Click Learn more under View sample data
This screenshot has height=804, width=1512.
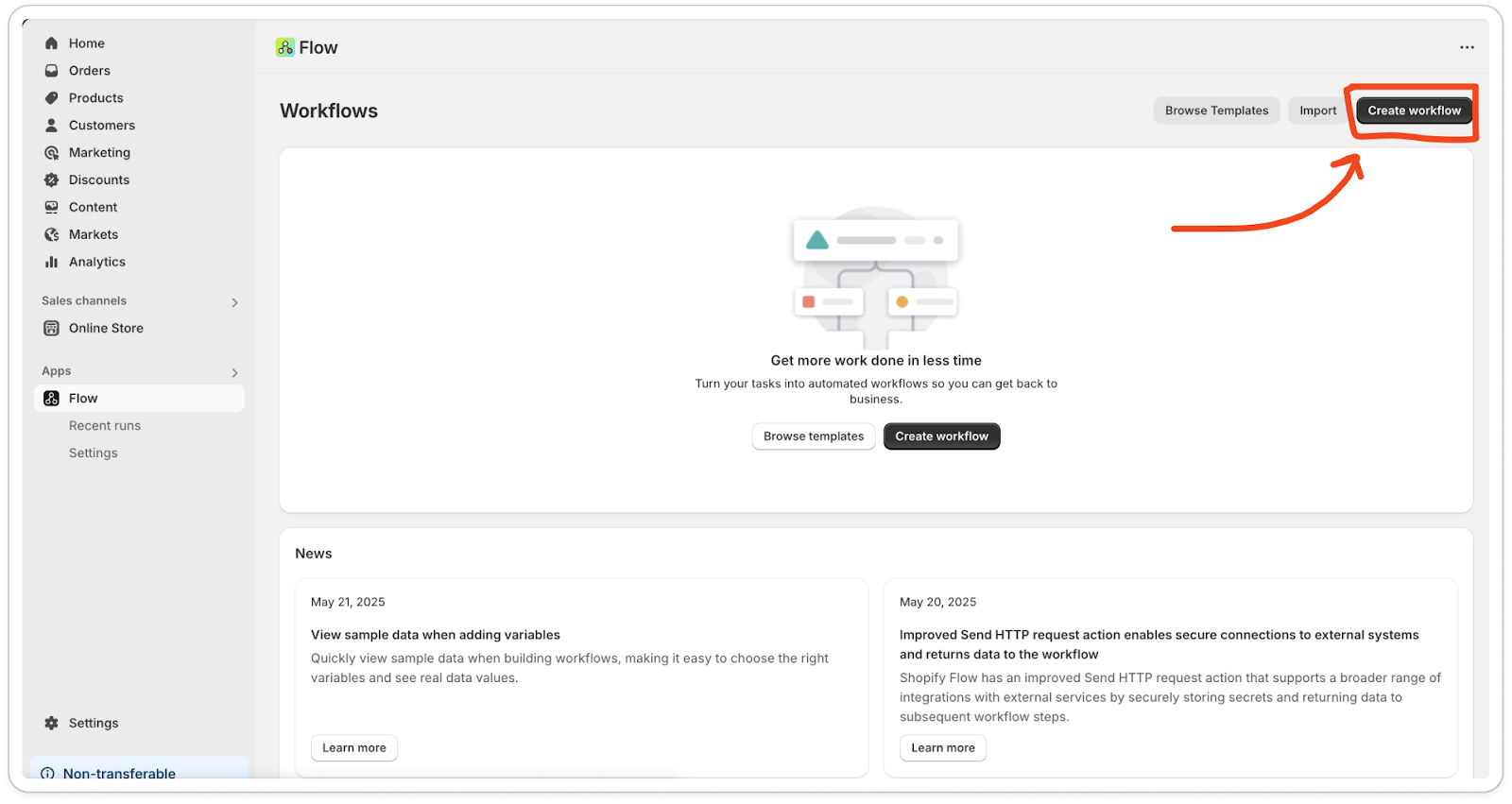[354, 748]
